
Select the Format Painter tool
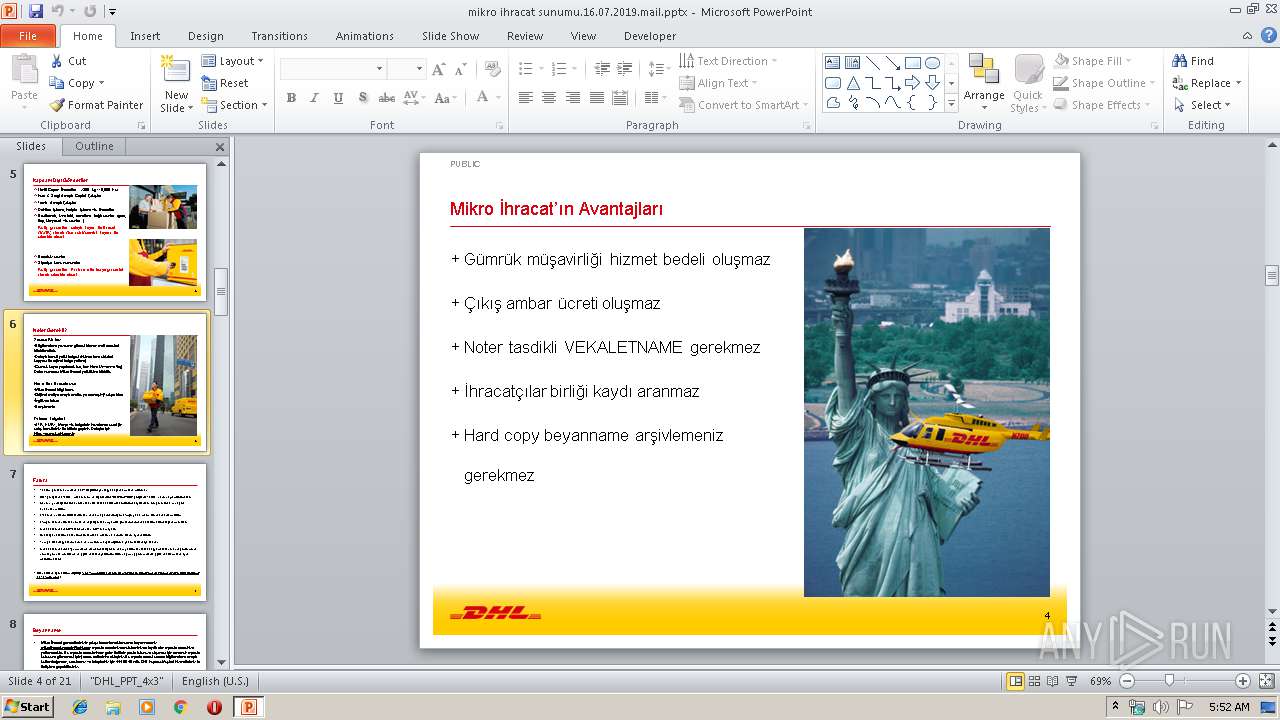(x=97, y=105)
